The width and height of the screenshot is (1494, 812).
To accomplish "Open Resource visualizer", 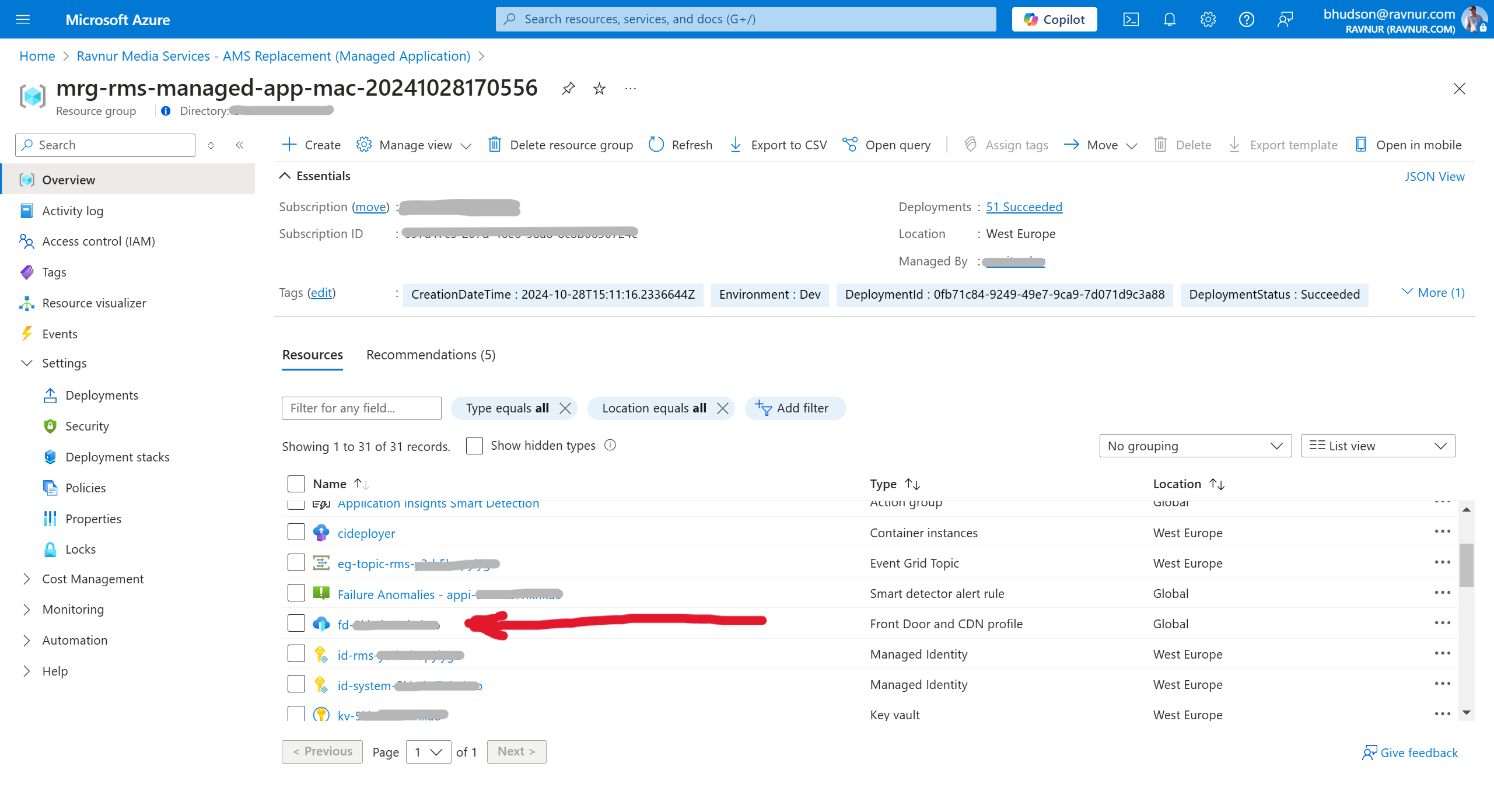I will click(94, 303).
